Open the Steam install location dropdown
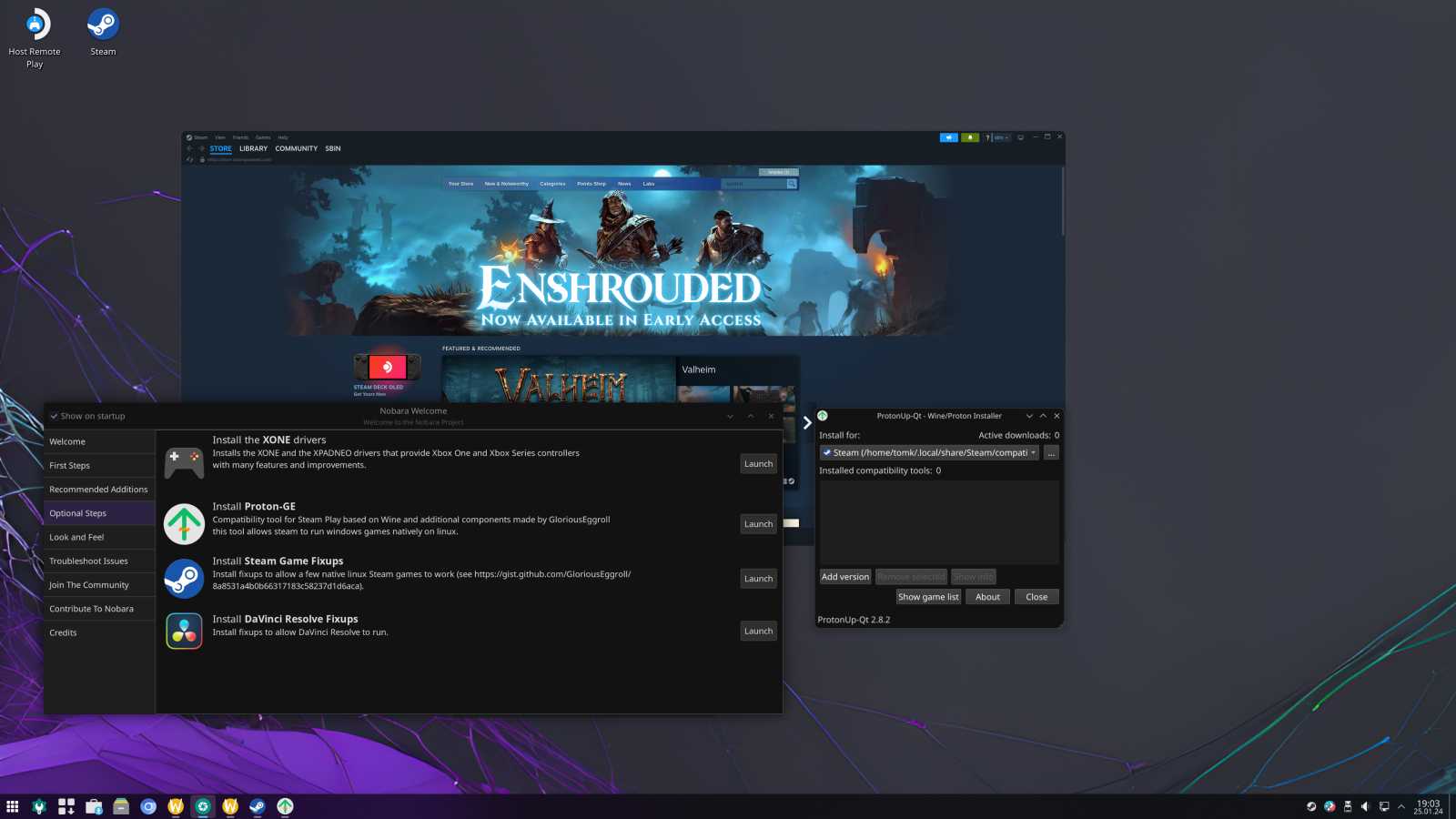Viewport: 1456px width, 819px height. click(929, 452)
